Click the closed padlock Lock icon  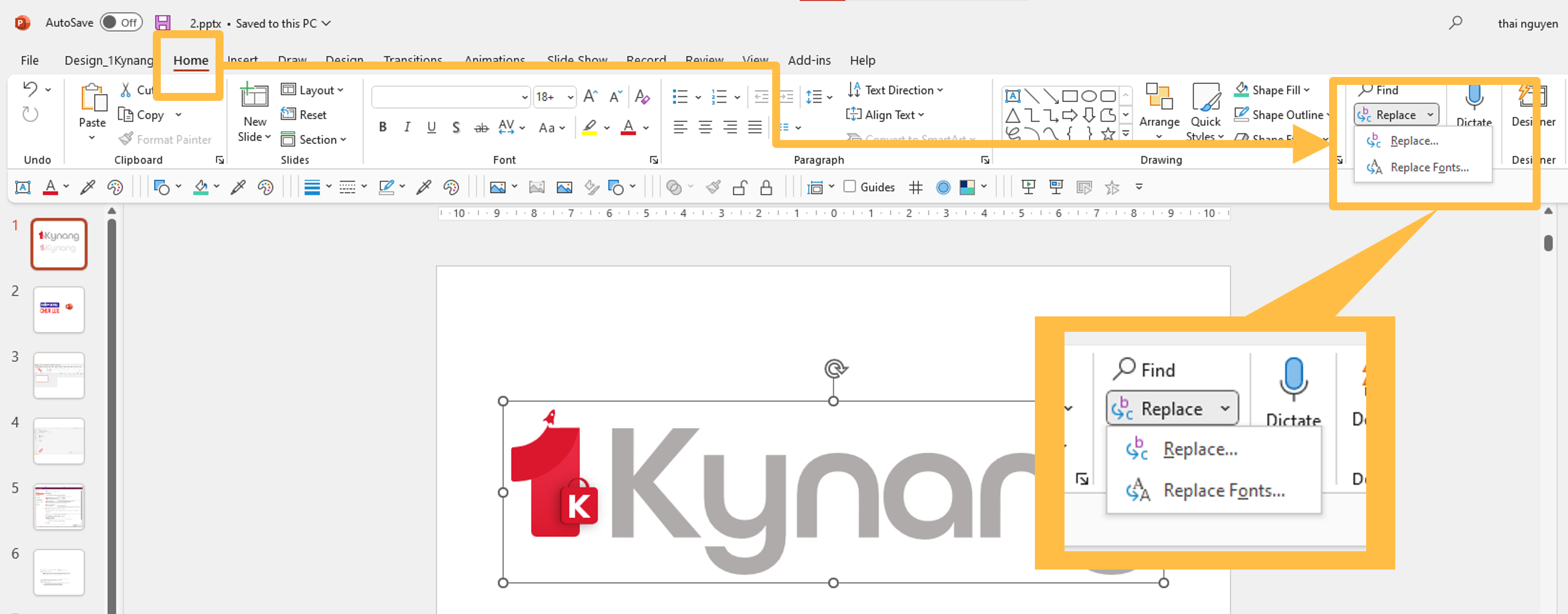pos(766,188)
